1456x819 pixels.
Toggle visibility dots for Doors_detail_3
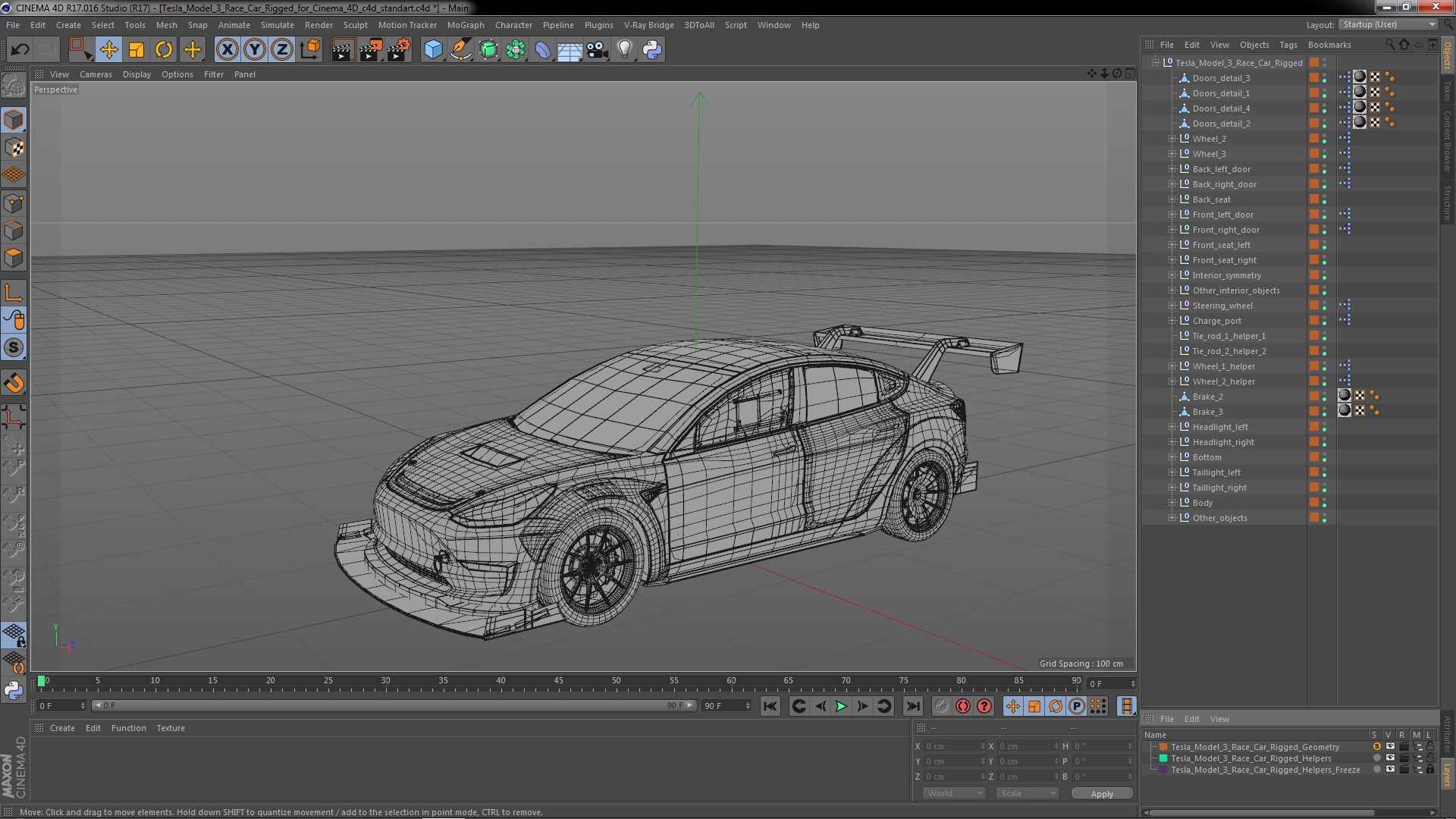(1325, 78)
